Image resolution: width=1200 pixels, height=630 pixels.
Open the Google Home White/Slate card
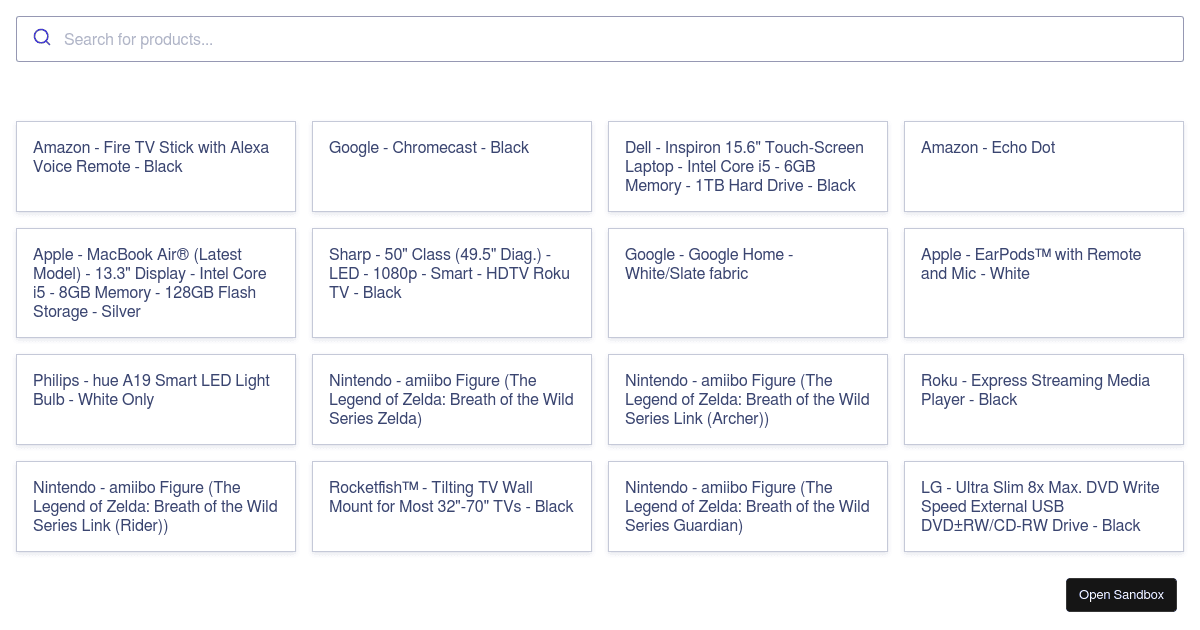[748, 283]
